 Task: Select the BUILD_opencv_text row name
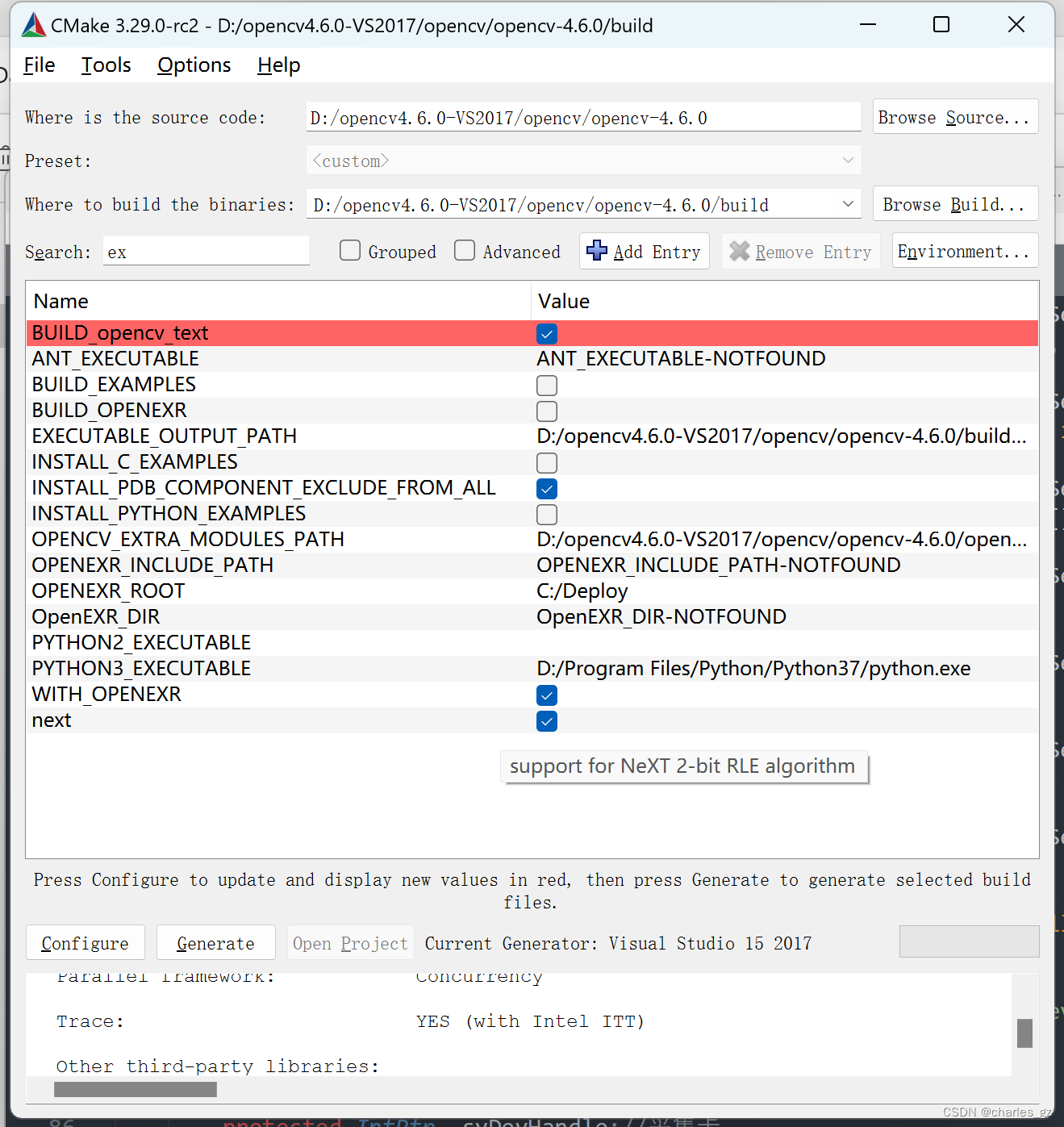[x=120, y=333]
